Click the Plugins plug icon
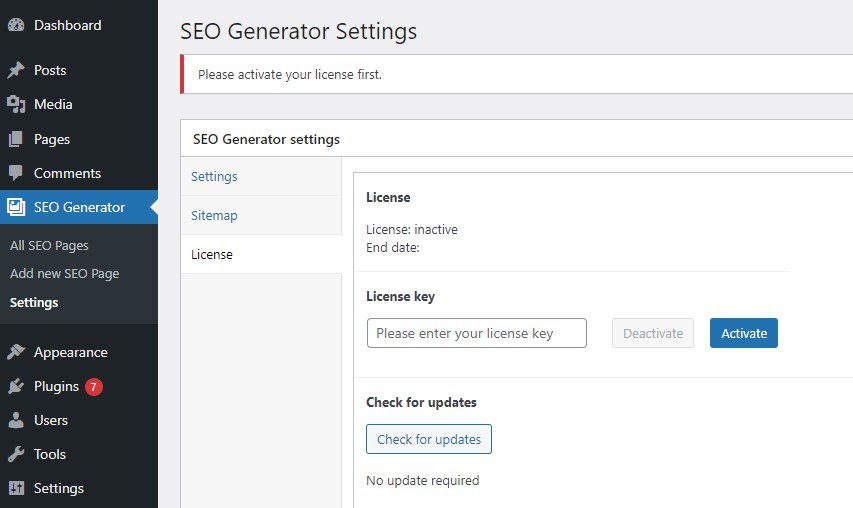 16,386
